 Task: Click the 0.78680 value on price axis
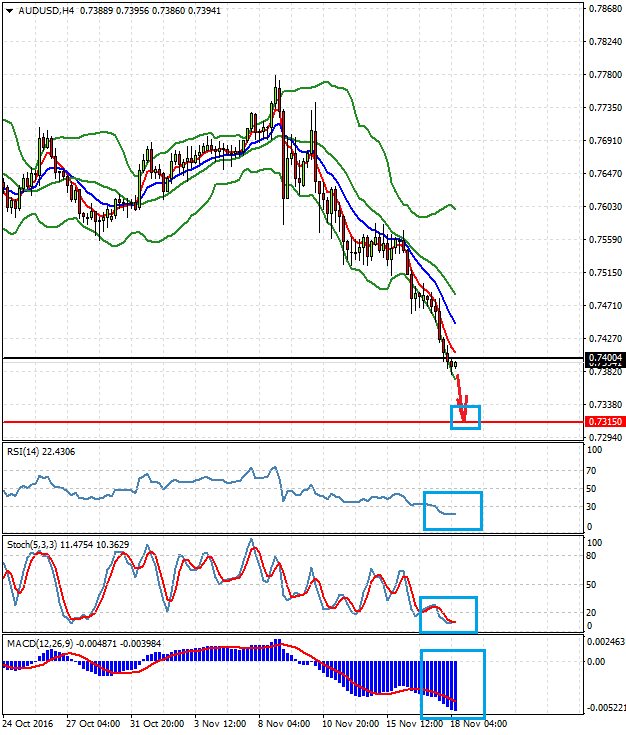[605, 9]
